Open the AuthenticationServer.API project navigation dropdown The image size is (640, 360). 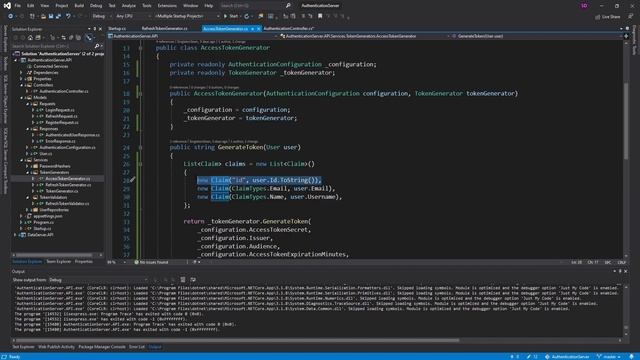point(193,36)
